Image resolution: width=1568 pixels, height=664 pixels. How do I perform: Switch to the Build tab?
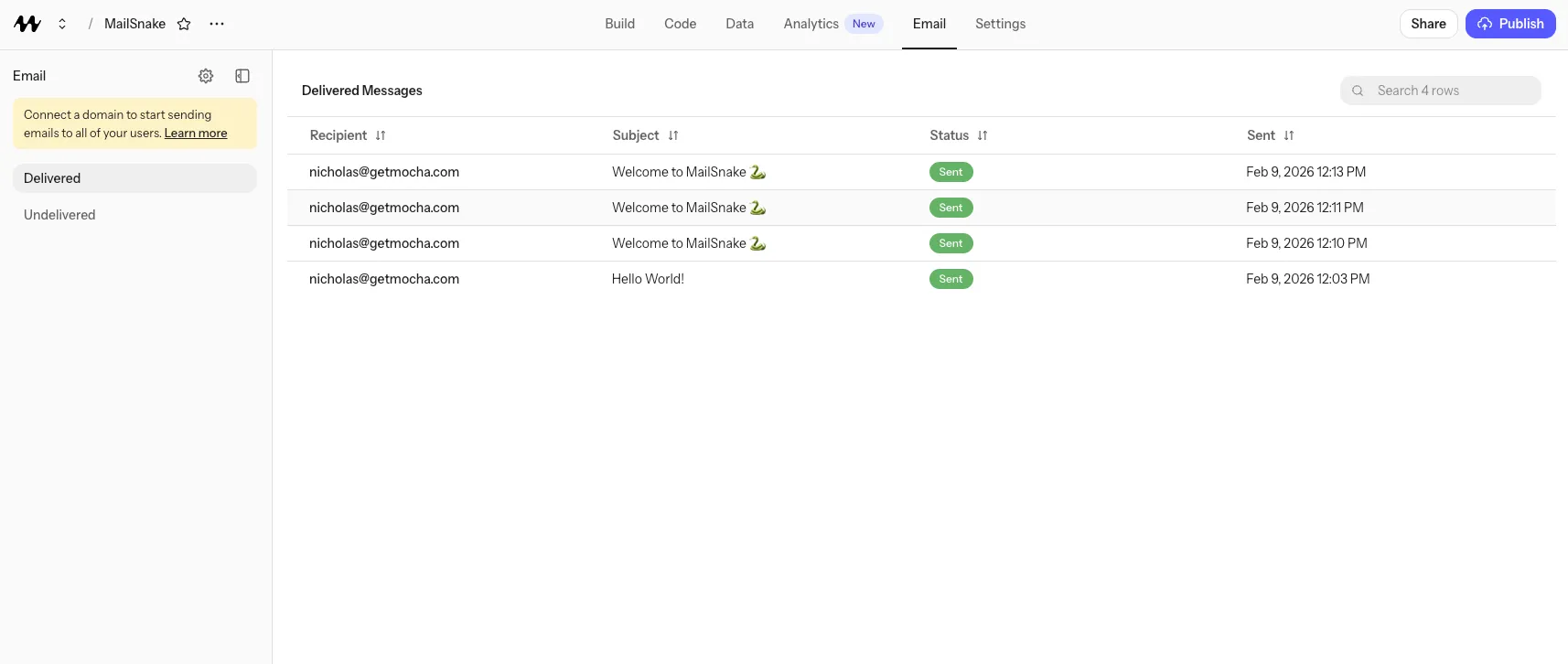pos(619,24)
